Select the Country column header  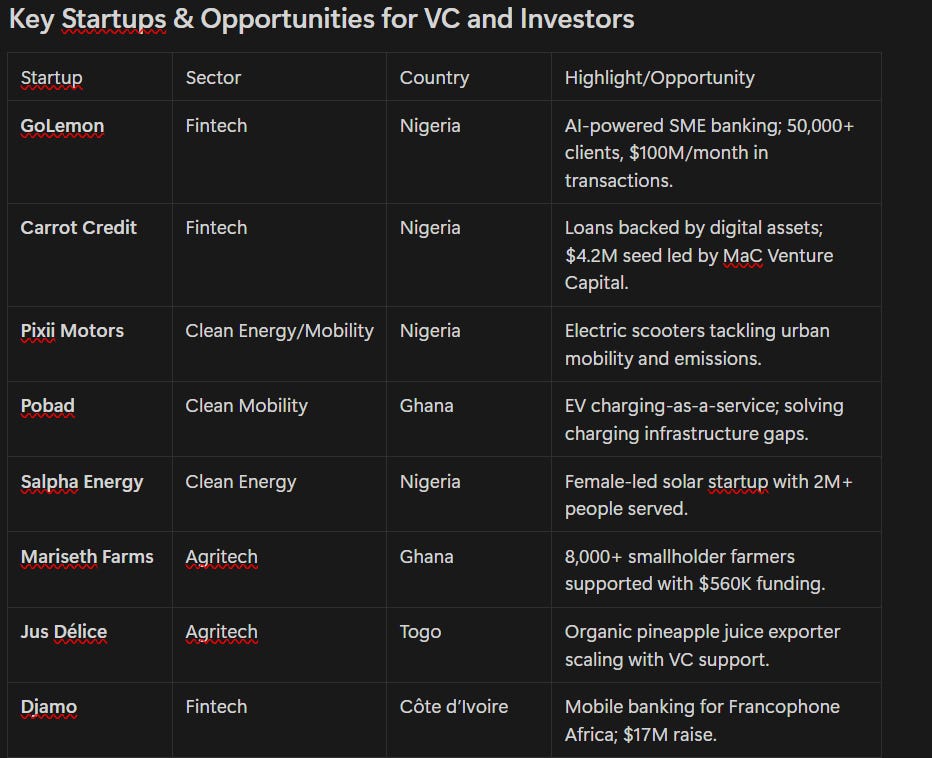(434, 77)
